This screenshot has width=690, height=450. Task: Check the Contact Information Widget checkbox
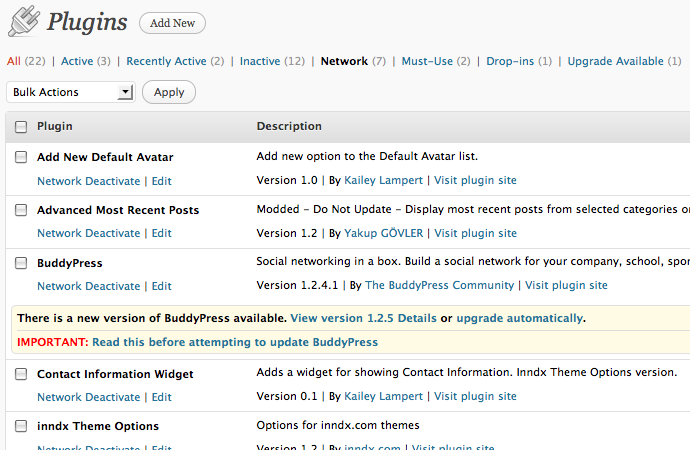21,374
